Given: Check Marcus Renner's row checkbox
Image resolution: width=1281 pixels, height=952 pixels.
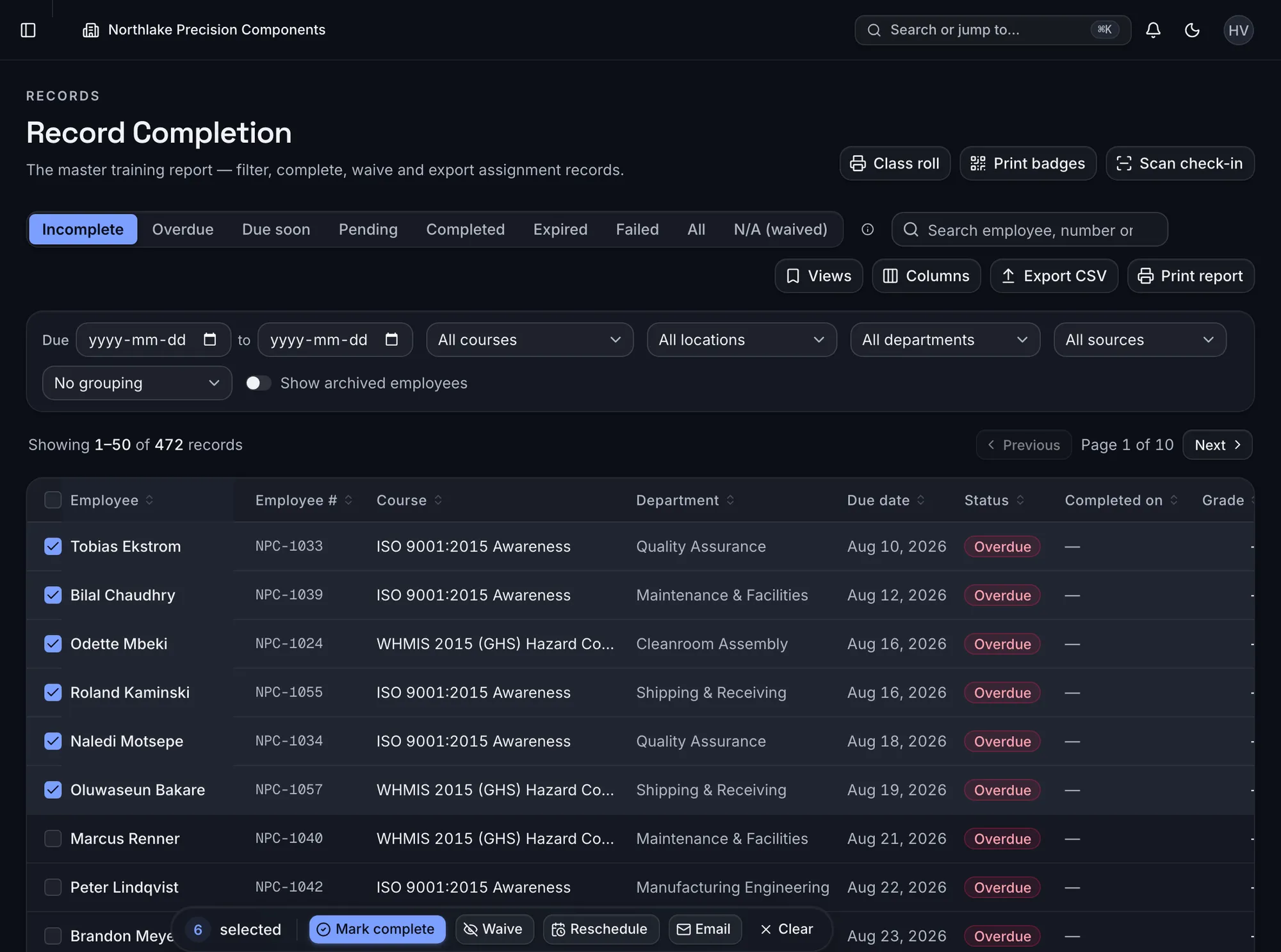Looking at the screenshot, I should click(53, 839).
